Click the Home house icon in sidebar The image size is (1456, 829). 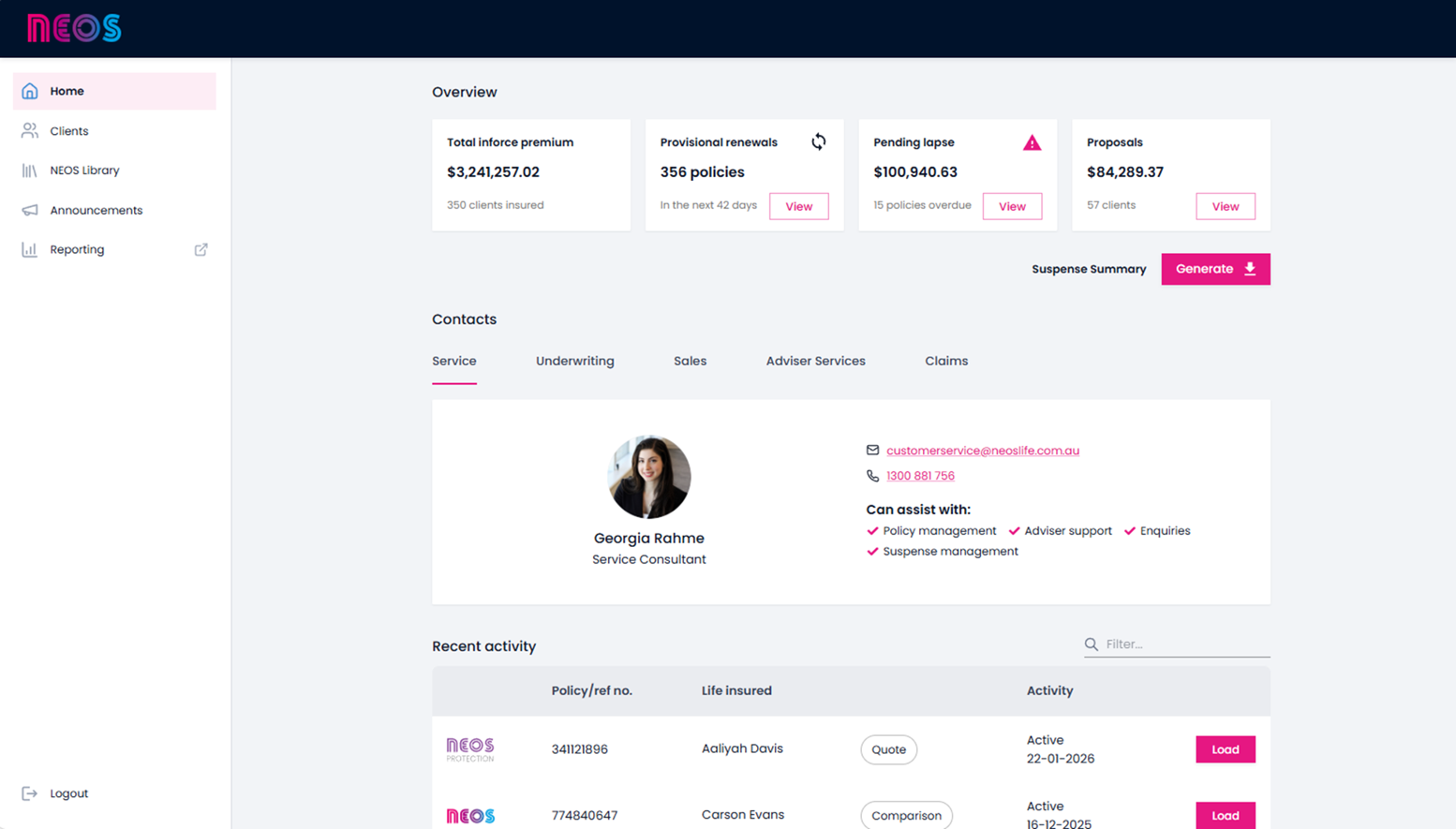(30, 91)
